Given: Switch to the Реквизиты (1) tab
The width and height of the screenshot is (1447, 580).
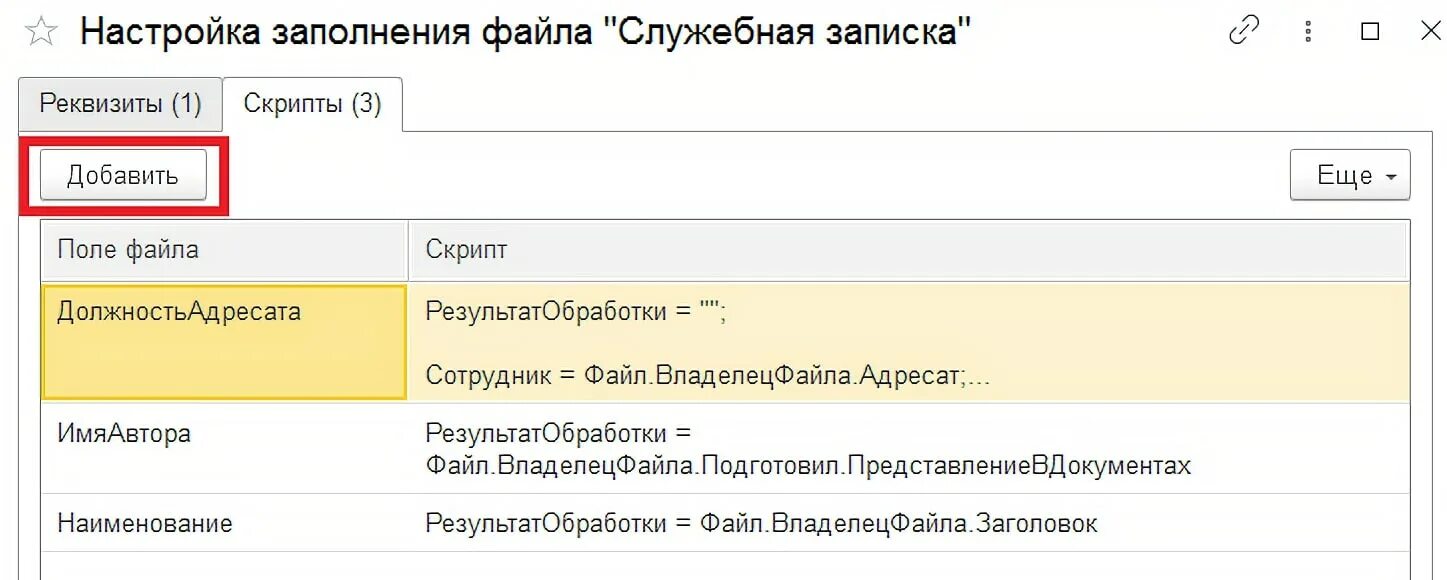Looking at the screenshot, I should 120,104.
